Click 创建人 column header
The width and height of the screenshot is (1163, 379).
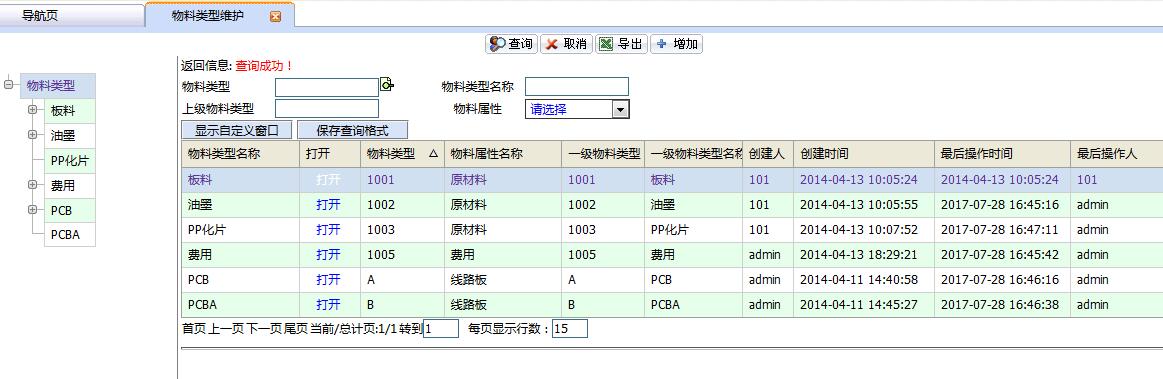(768, 154)
